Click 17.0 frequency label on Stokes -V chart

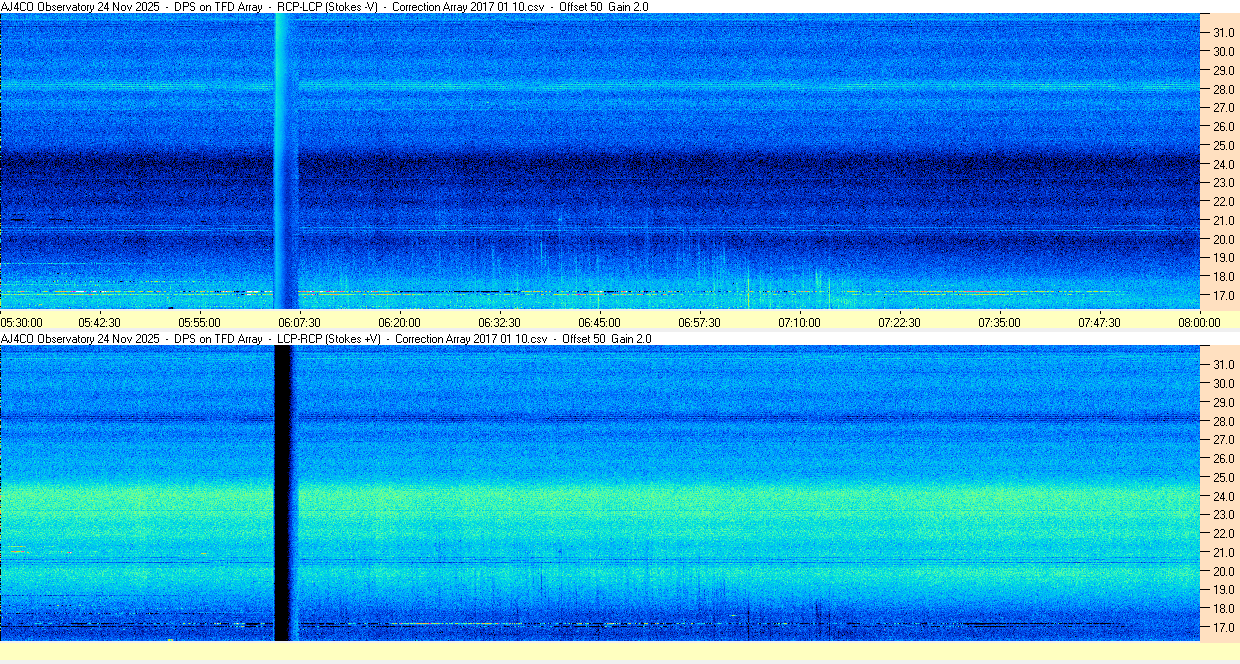click(1223, 297)
